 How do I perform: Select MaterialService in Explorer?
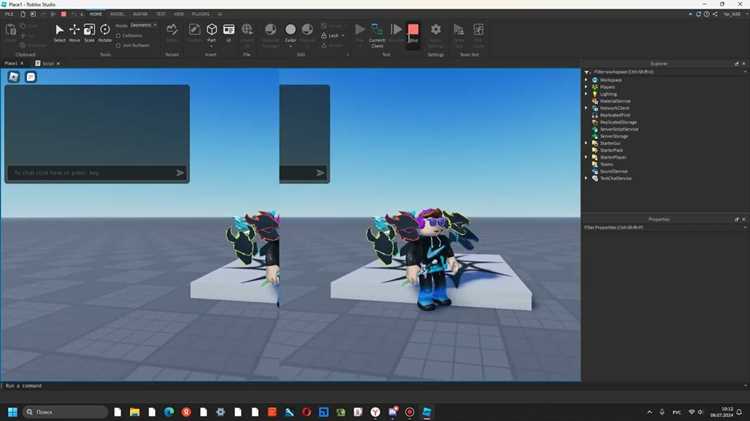pyautogui.click(x=615, y=101)
